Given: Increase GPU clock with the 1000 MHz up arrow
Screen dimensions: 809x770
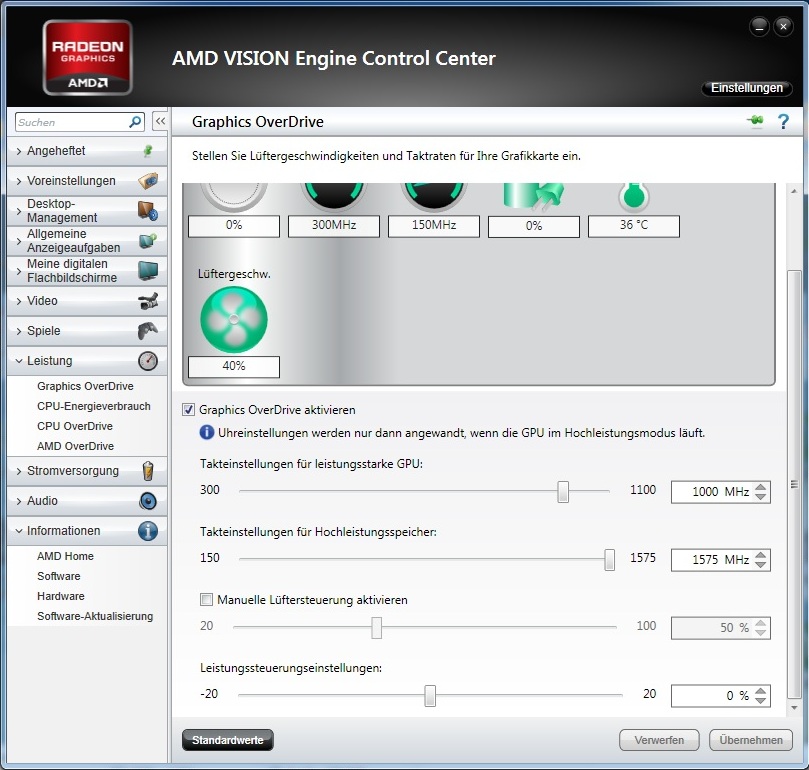Looking at the screenshot, I should click(760, 487).
